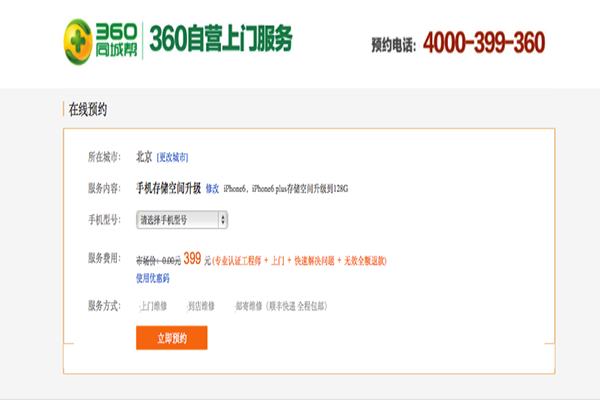Screen dimensions: 600x400
Task: Click the 北京 city name
Action: tap(144, 157)
